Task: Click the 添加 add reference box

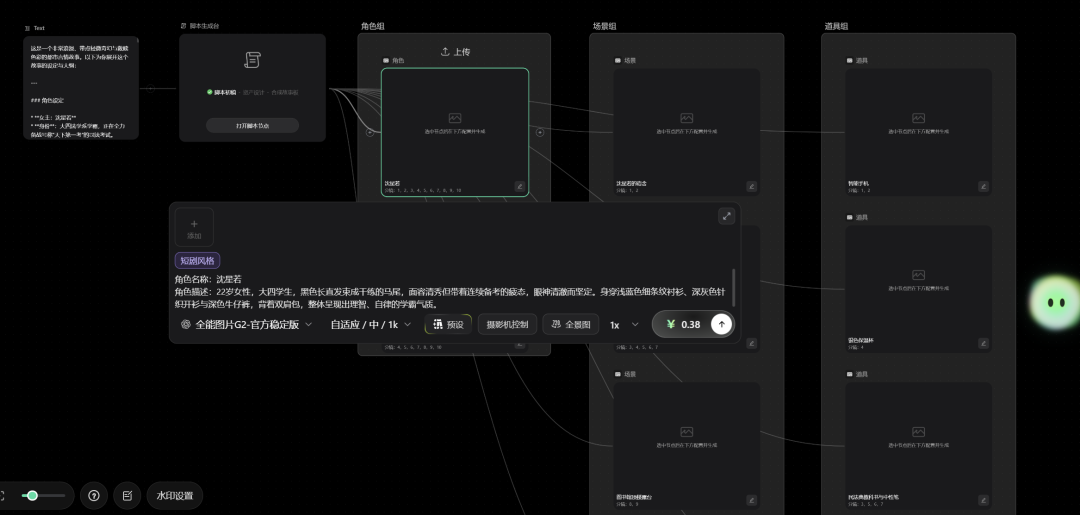Action: [x=194, y=228]
